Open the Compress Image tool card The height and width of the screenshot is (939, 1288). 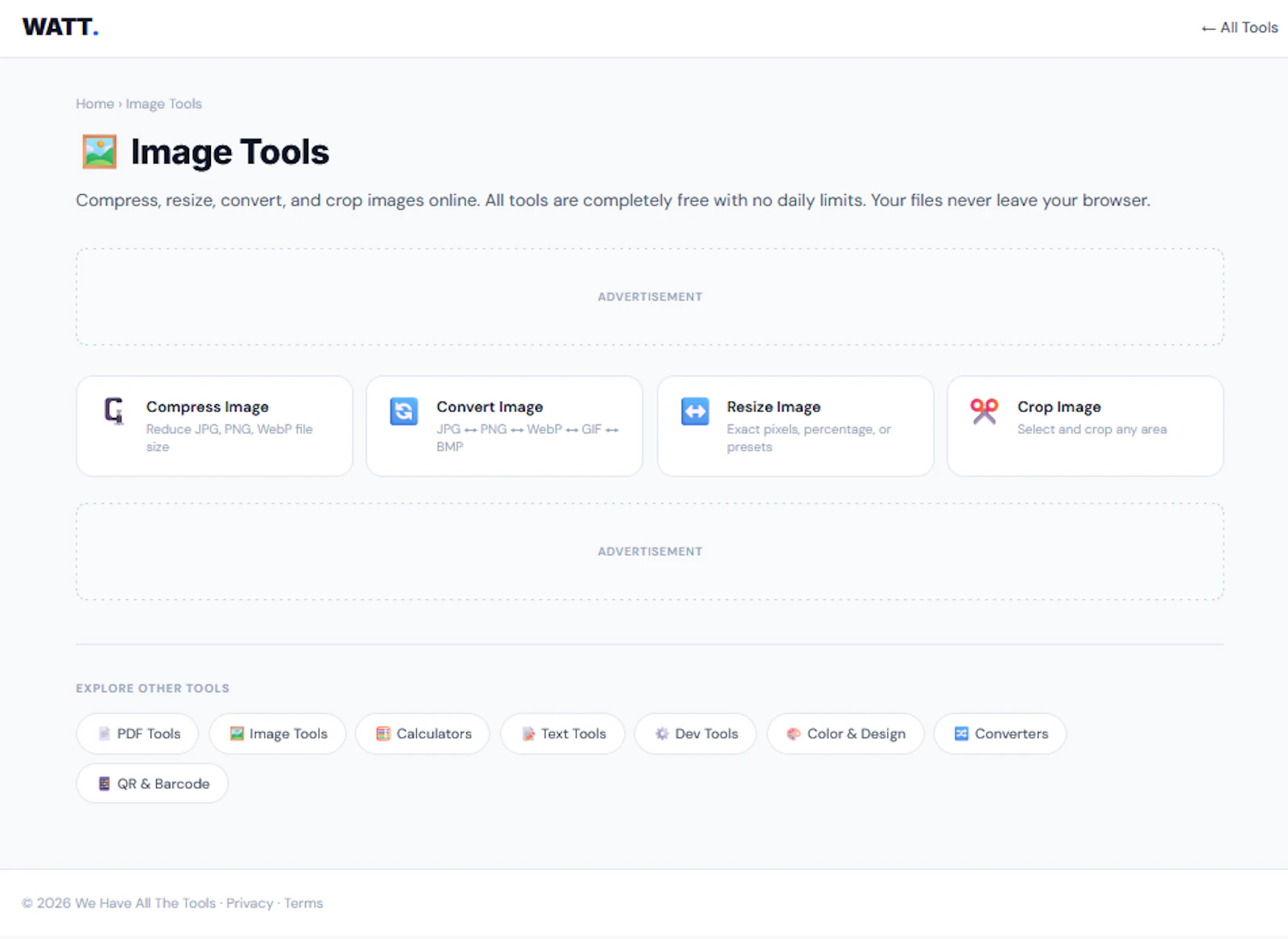(214, 426)
